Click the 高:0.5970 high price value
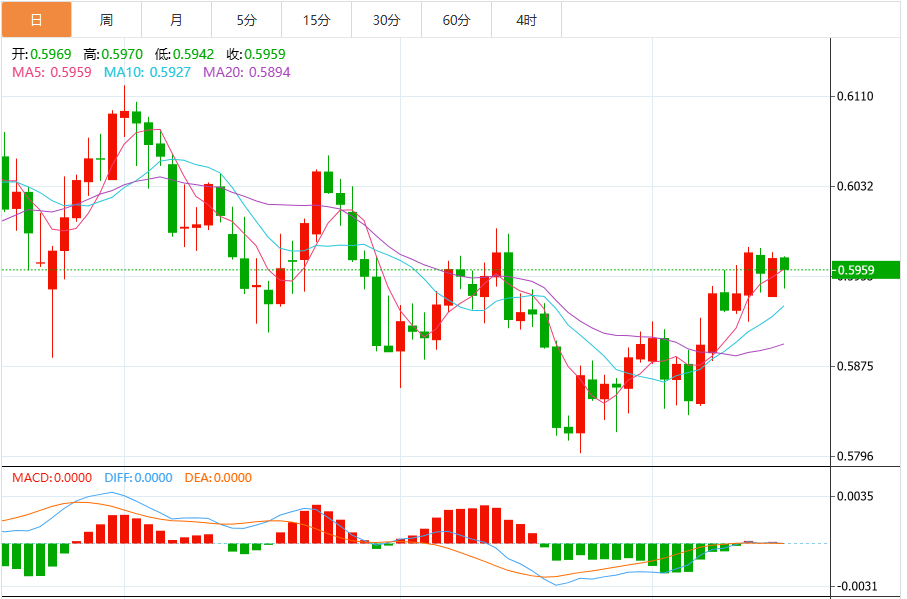 [113, 54]
